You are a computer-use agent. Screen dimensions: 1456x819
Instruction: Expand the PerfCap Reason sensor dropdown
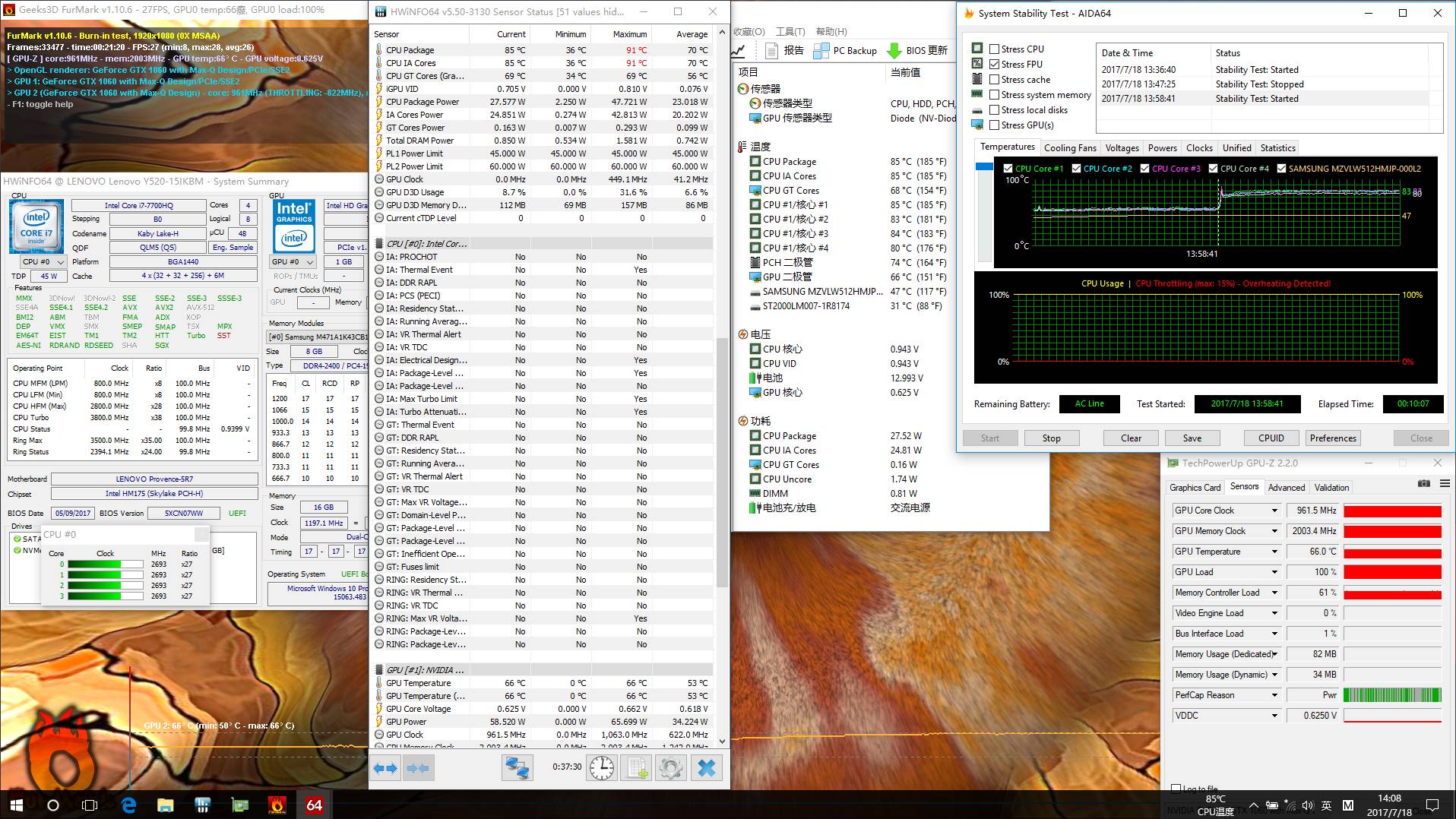[x=1274, y=695]
